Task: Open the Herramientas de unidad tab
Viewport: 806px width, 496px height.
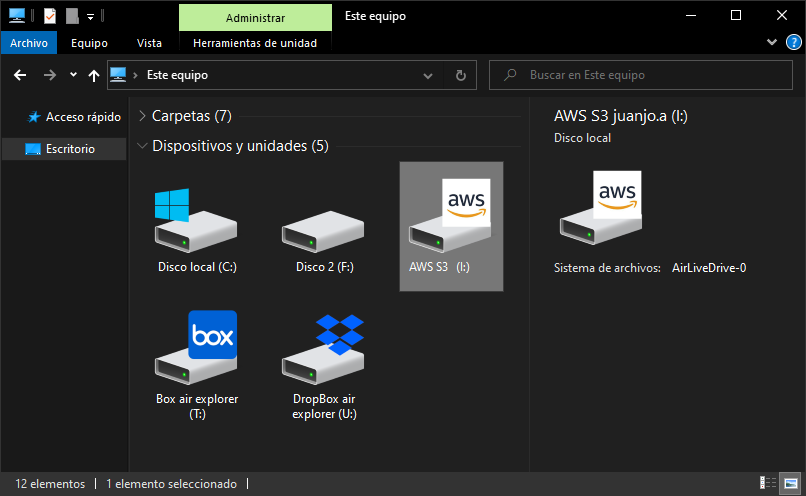Action: coord(255,43)
